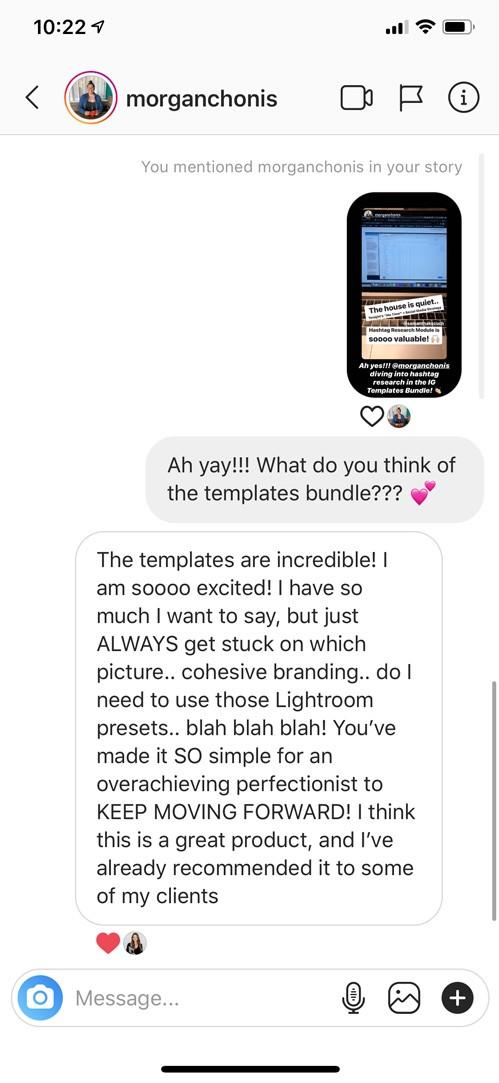Open conversation details via info icon
This screenshot has height=1083, width=499.
pyautogui.click(x=463, y=98)
